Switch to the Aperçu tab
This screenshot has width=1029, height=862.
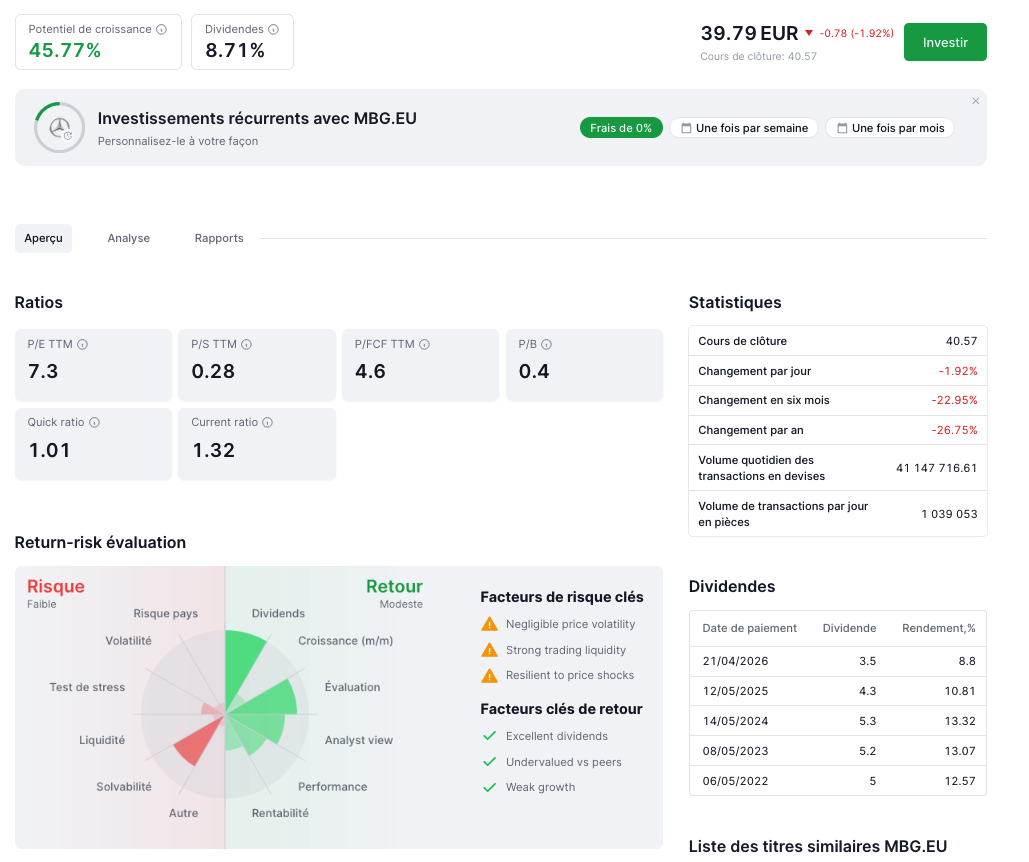(43, 238)
